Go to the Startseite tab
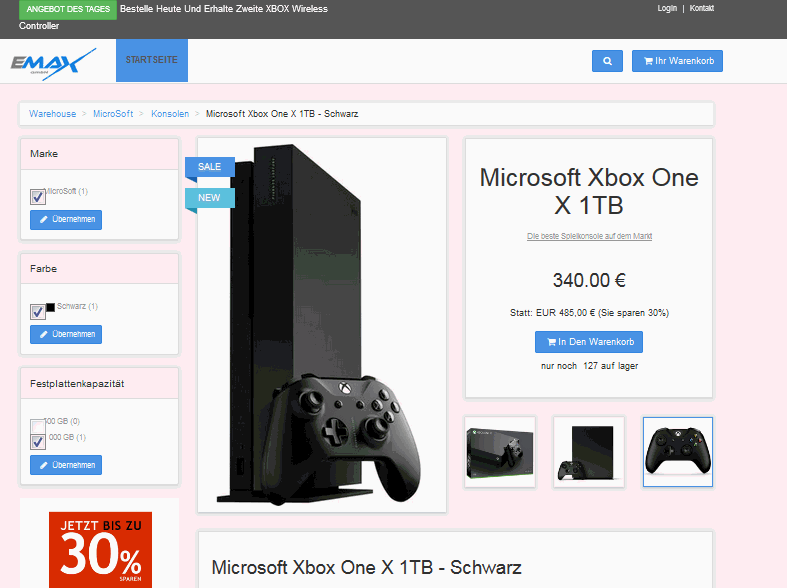 [152, 60]
